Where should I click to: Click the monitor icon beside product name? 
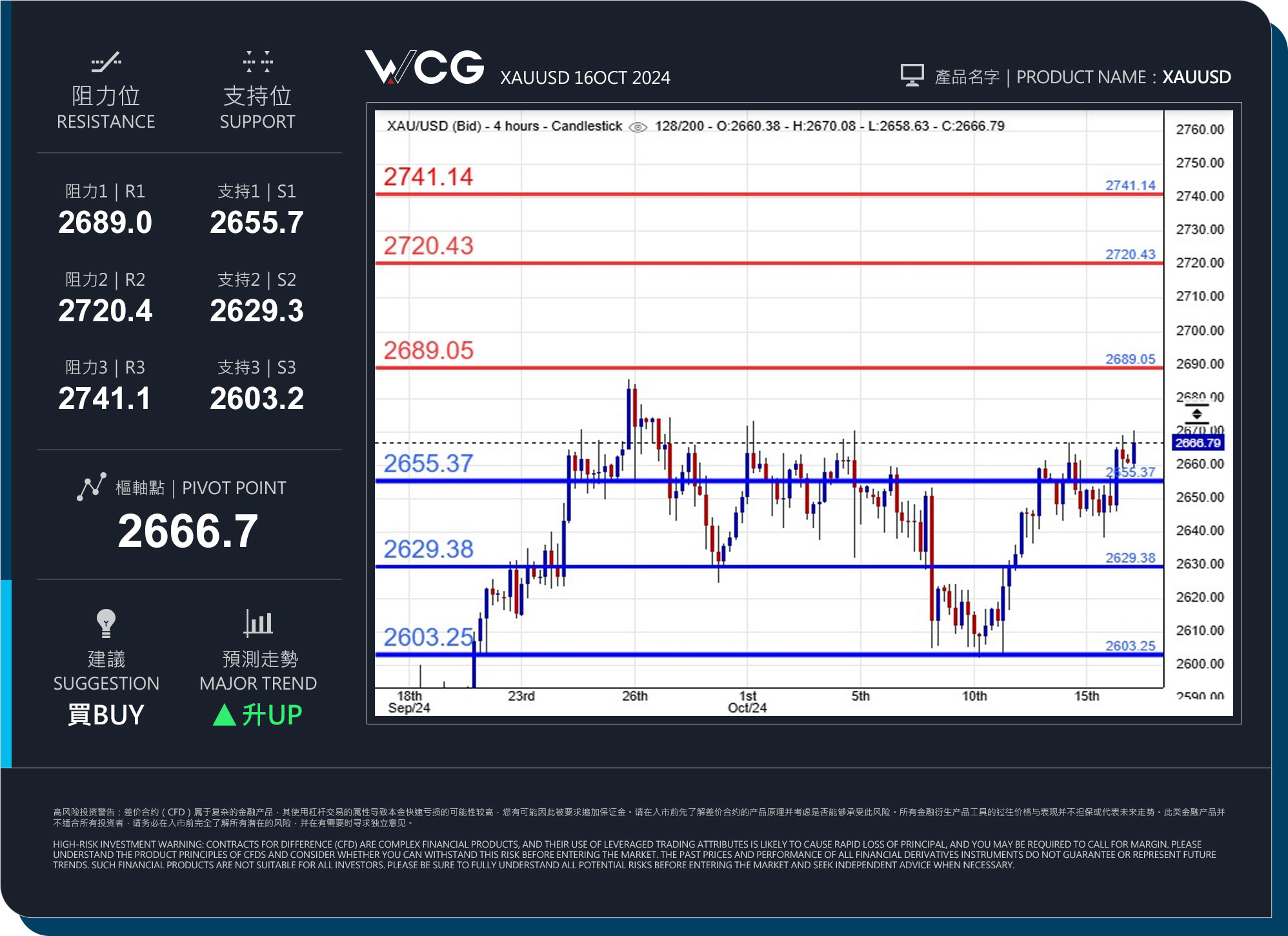click(x=912, y=75)
